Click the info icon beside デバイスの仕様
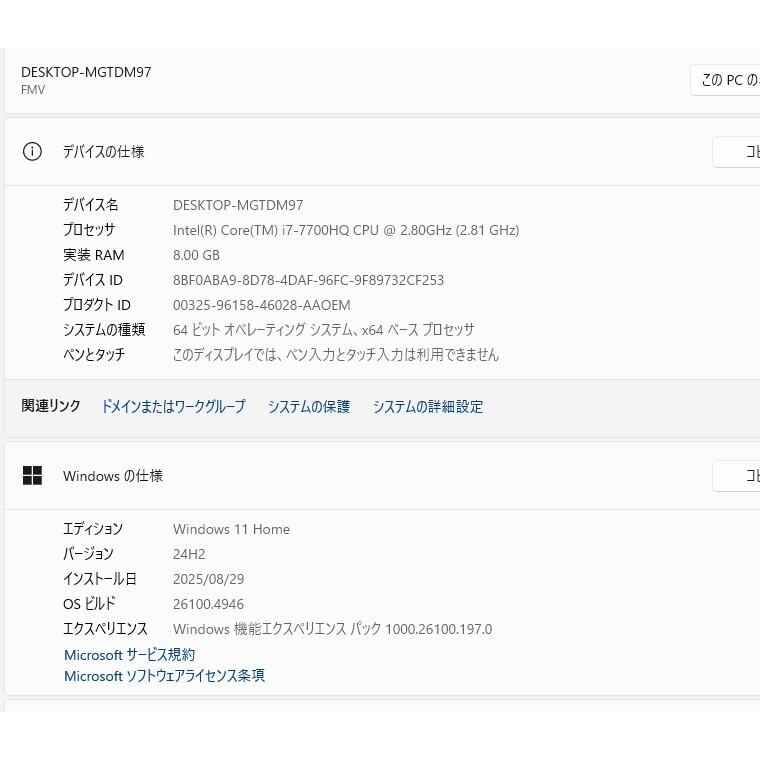This screenshot has width=760, height=760. [32, 152]
